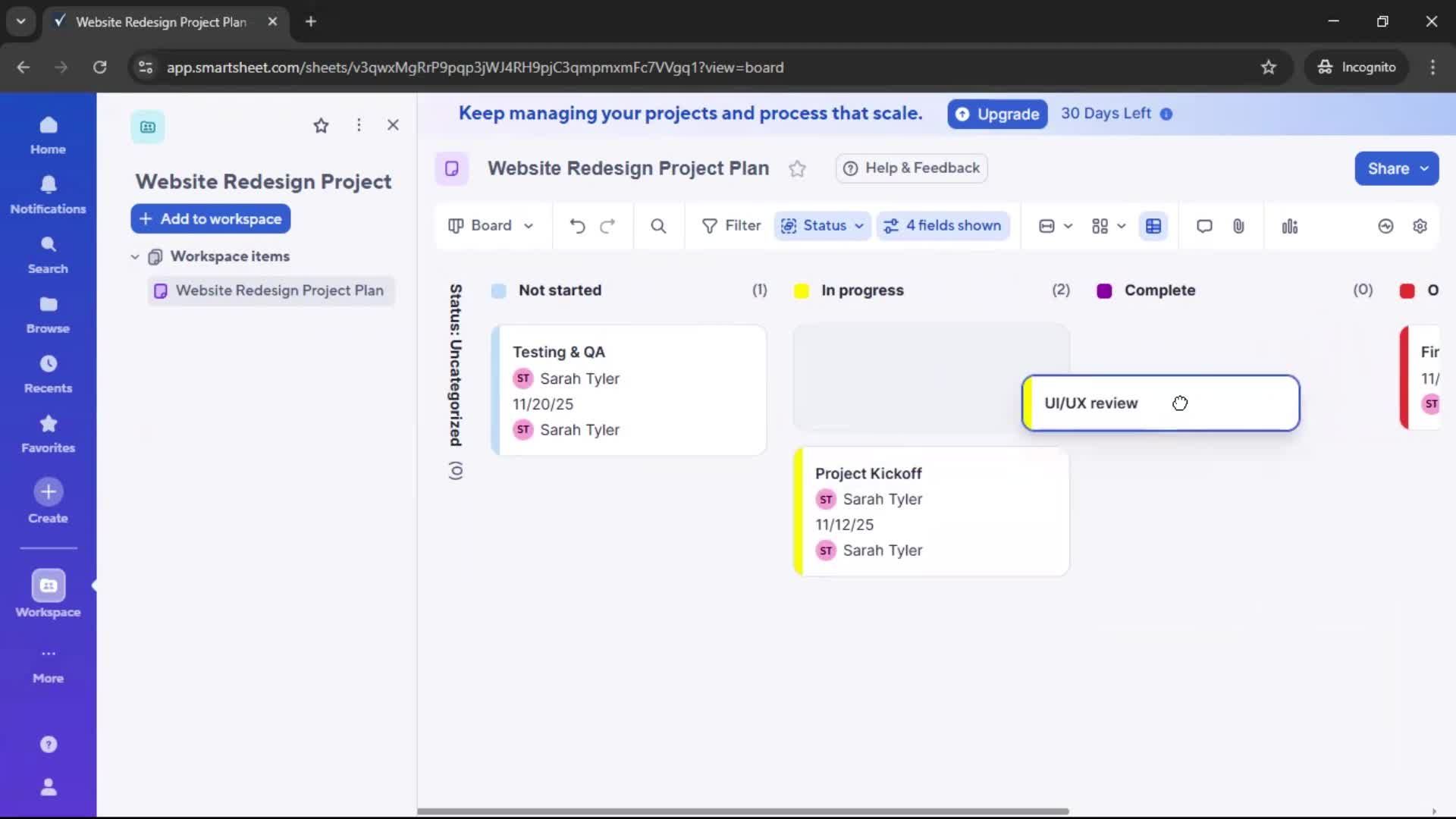This screenshot has height=819, width=1456.
Task: Star the workspace in the left panel
Action: pyautogui.click(x=321, y=125)
